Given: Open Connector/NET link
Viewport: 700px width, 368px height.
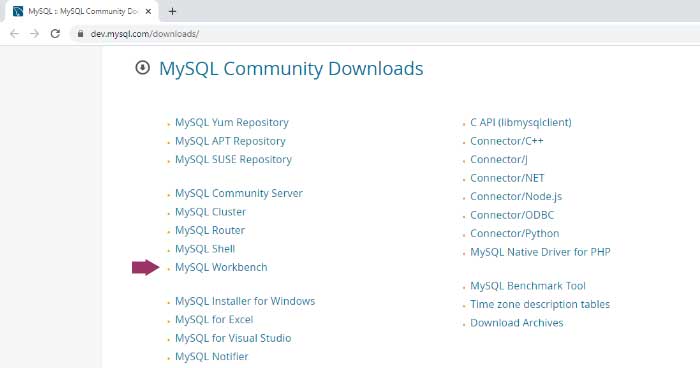Looking at the screenshot, I should (x=507, y=178).
